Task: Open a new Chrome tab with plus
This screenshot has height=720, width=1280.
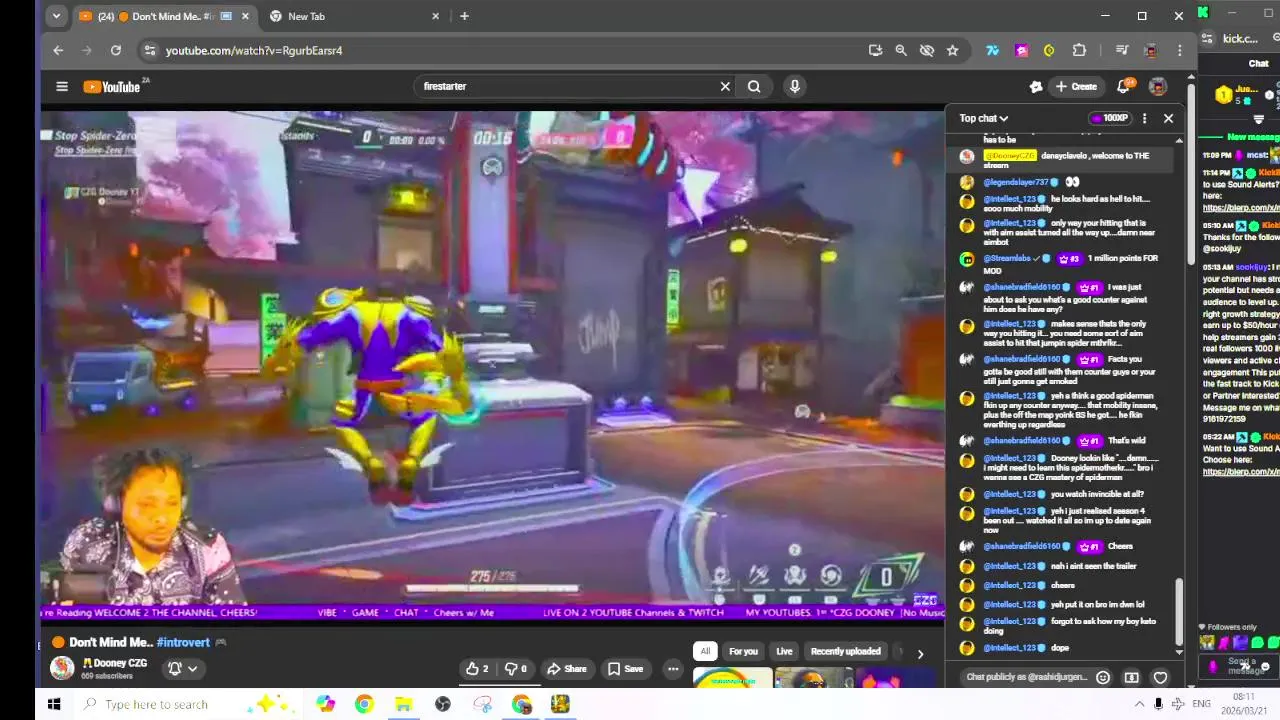Action: [x=464, y=16]
